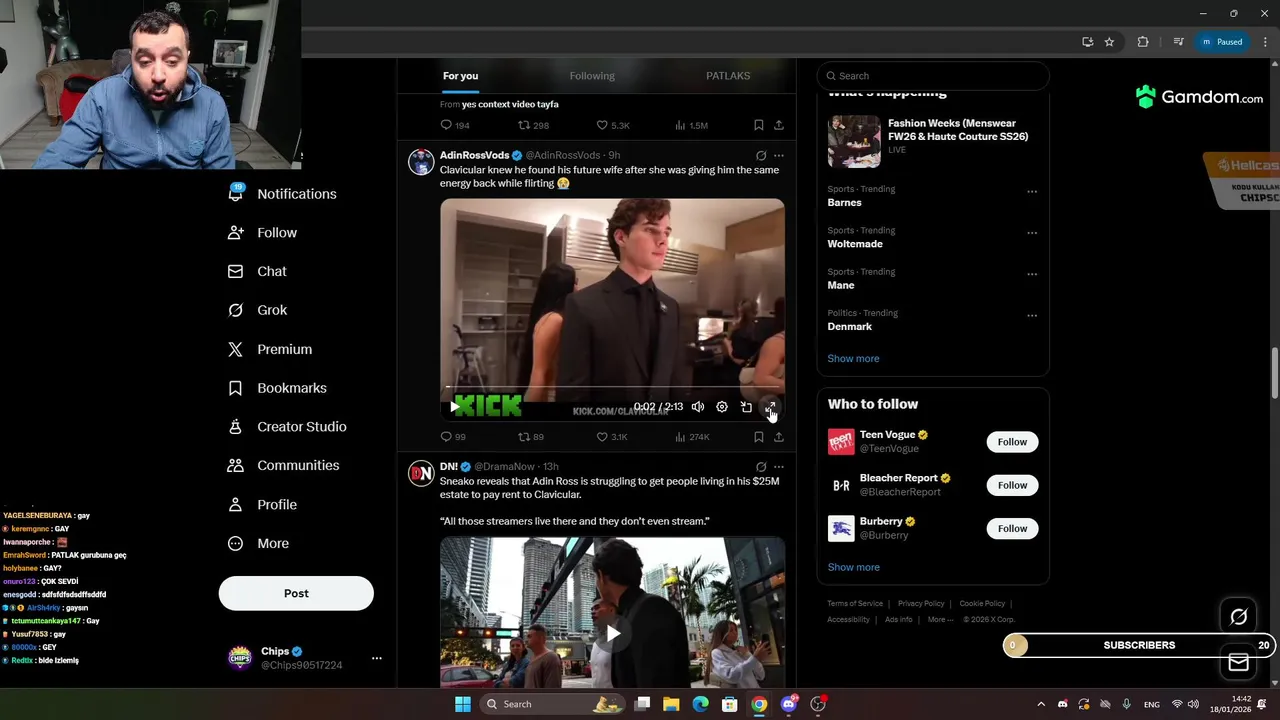Open options for the Mane trend
The image size is (1280, 720).
(x=1032, y=274)
